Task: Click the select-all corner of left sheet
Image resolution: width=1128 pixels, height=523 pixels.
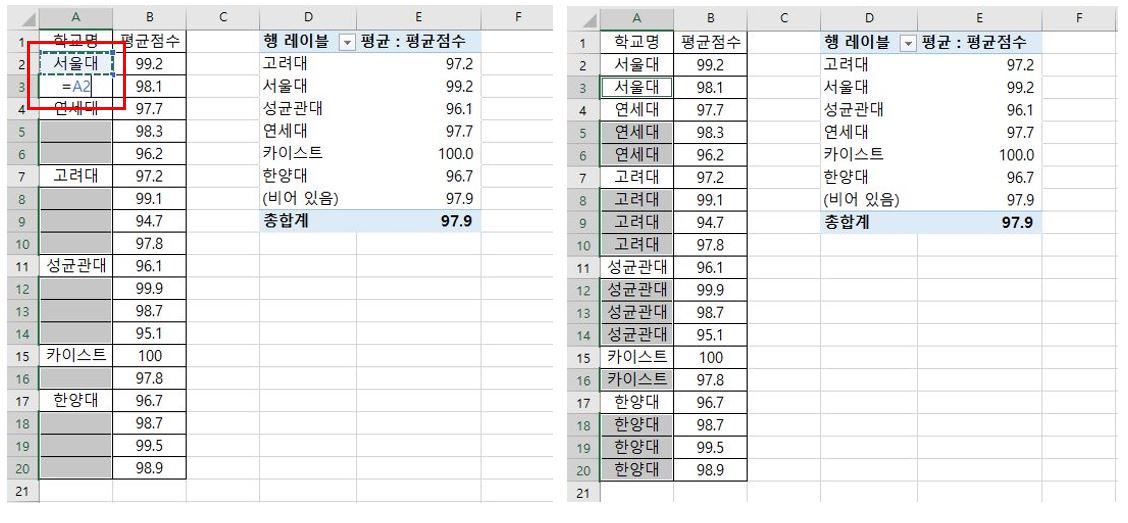Action: (23, 18)
